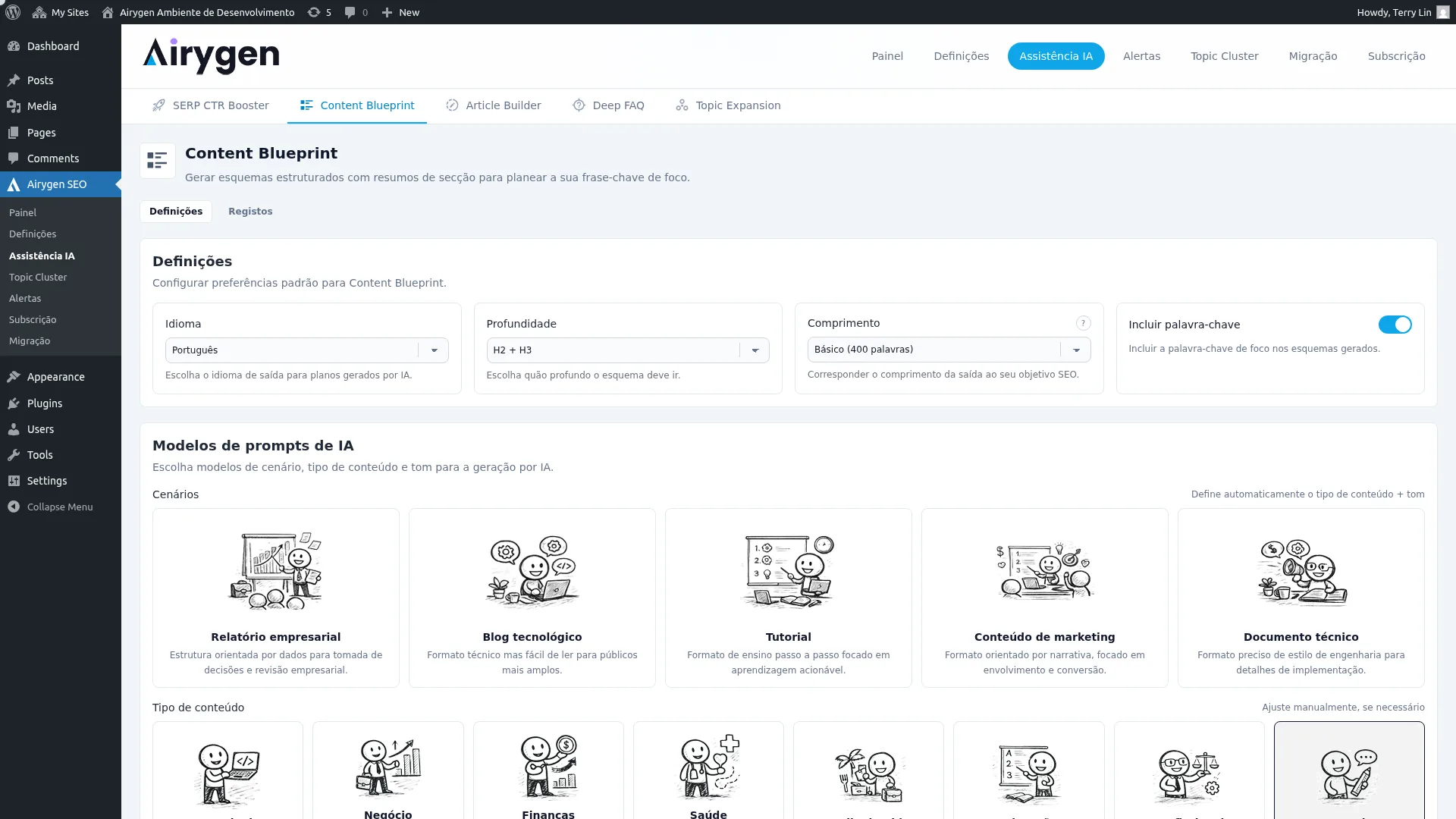Select the Relatório empresarial scenario card
The image size is (1456, 819).
pyautogui.click(x=276, y=598)
